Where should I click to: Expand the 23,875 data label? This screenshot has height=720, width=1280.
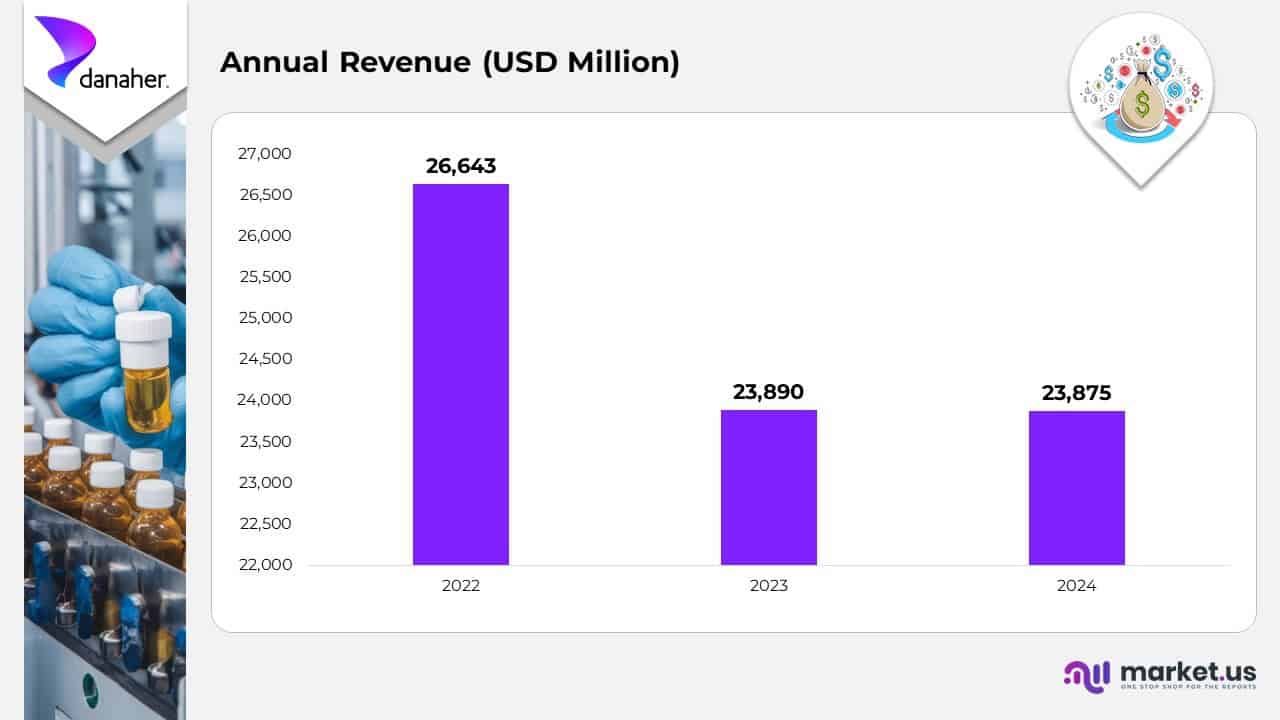pyautogui.click(x=1076, y=393)
